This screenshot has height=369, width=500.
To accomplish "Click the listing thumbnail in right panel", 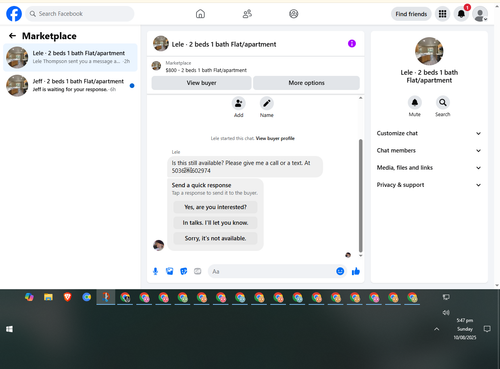I will pyautogui.click(x=429, y=51).
